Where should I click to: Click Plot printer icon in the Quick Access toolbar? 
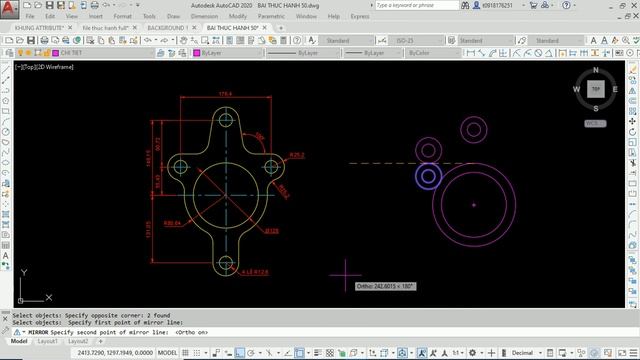click(x=94, y=5)
